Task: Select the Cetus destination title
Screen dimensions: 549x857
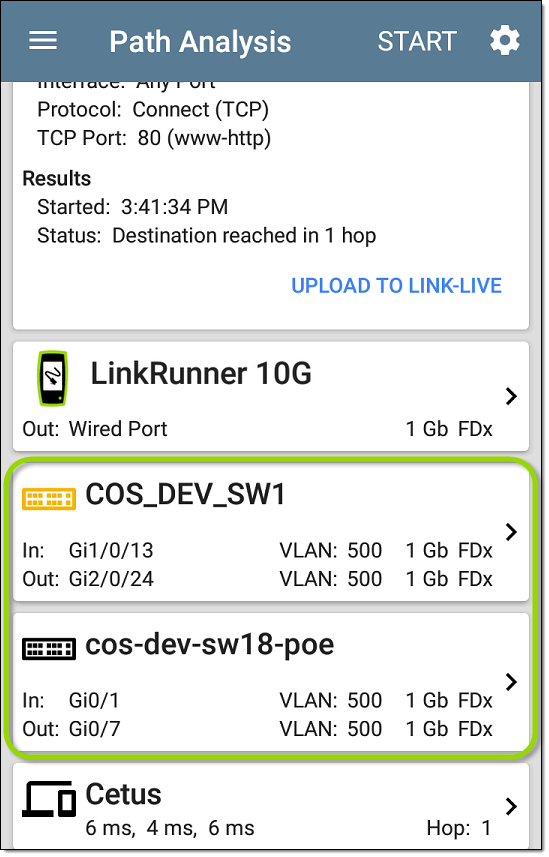Action: coord(124,794)
